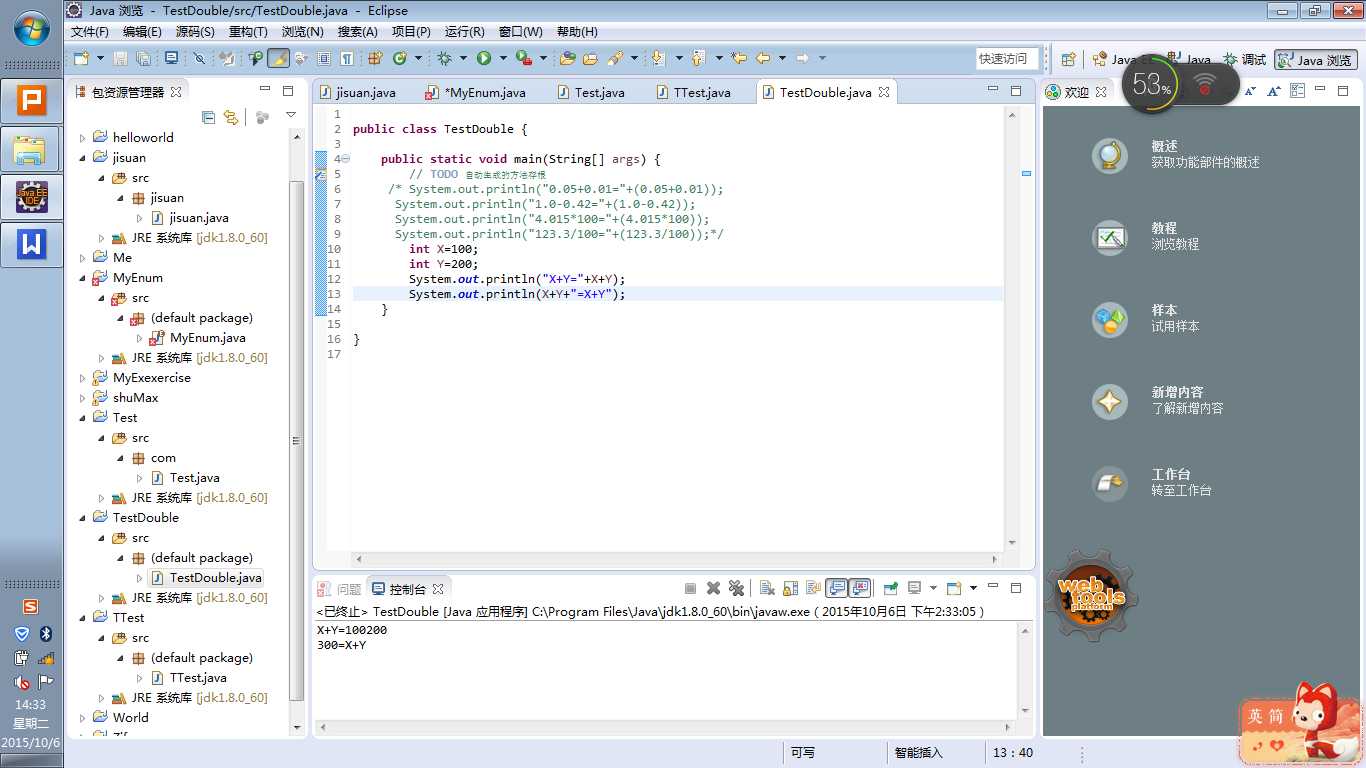Click the Save toolbar icon
Viewport: 1366px width, 768px height.
coord(120,58)
